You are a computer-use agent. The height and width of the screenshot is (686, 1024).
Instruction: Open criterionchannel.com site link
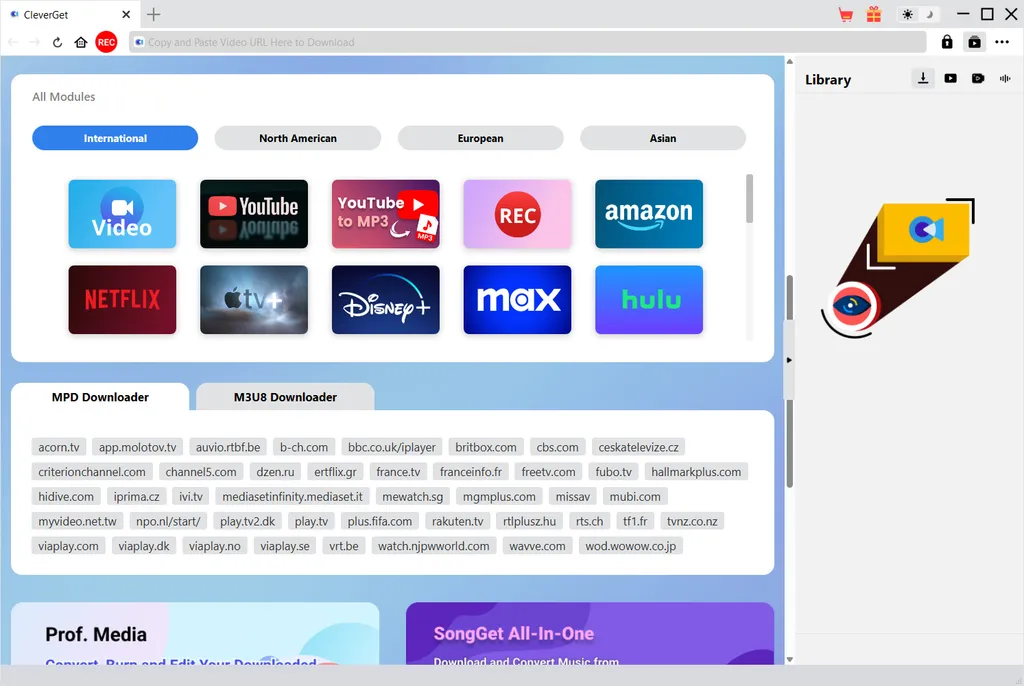92,472
